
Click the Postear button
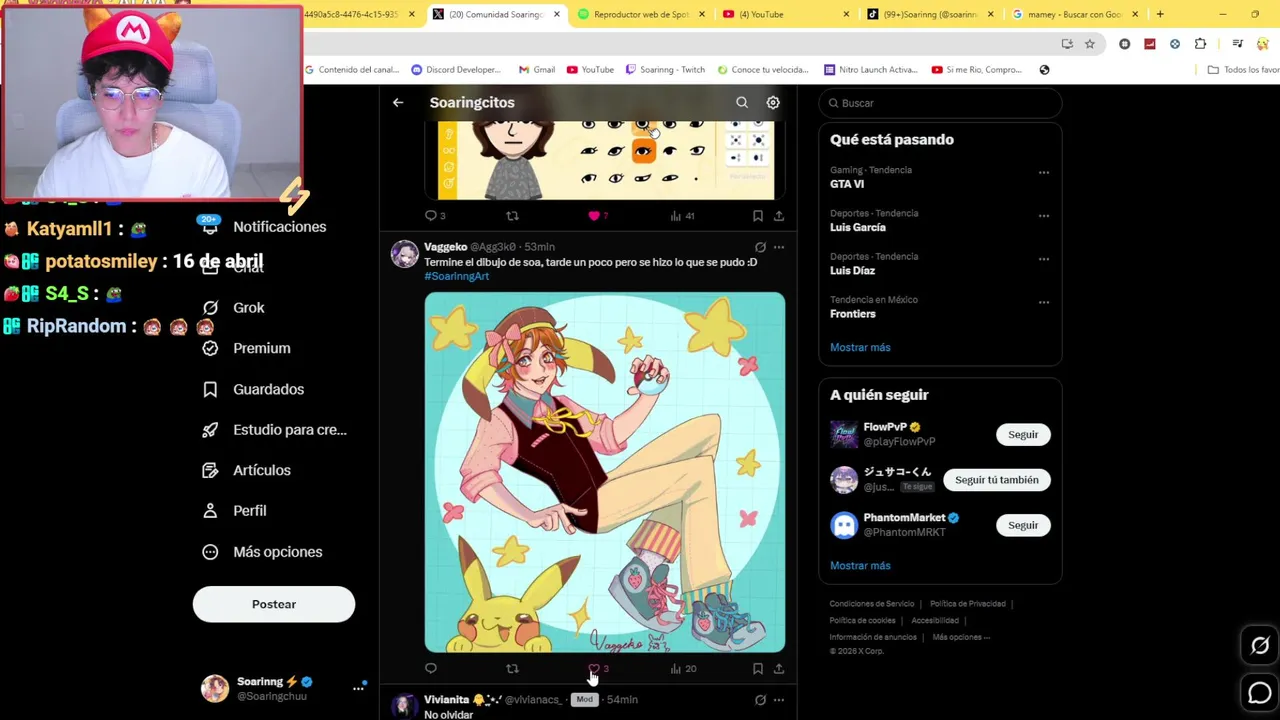pos(274,604)
